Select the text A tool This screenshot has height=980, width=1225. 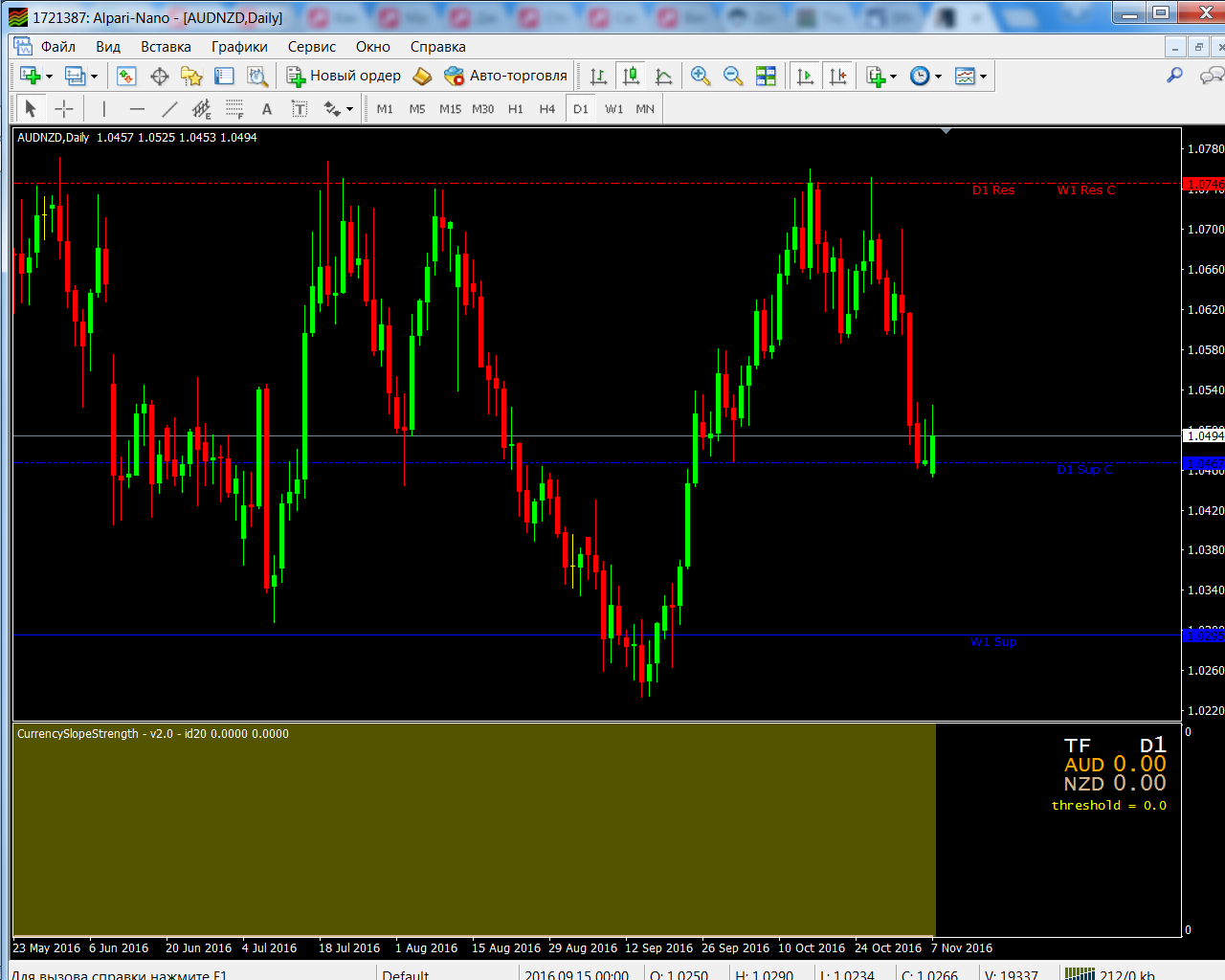coord(267,108)
